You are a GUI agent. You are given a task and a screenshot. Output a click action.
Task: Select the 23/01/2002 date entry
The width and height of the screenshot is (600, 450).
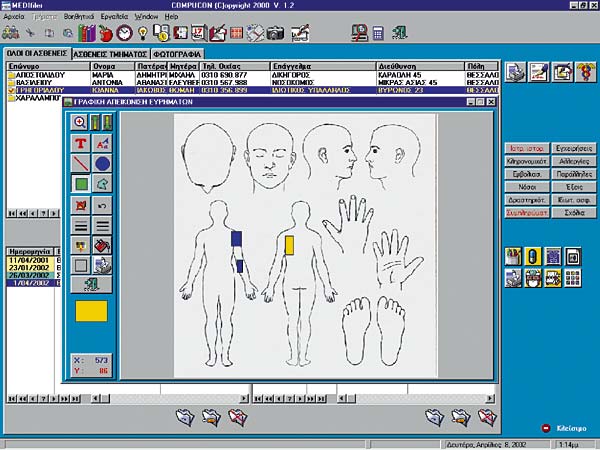[x=30, y=268]
